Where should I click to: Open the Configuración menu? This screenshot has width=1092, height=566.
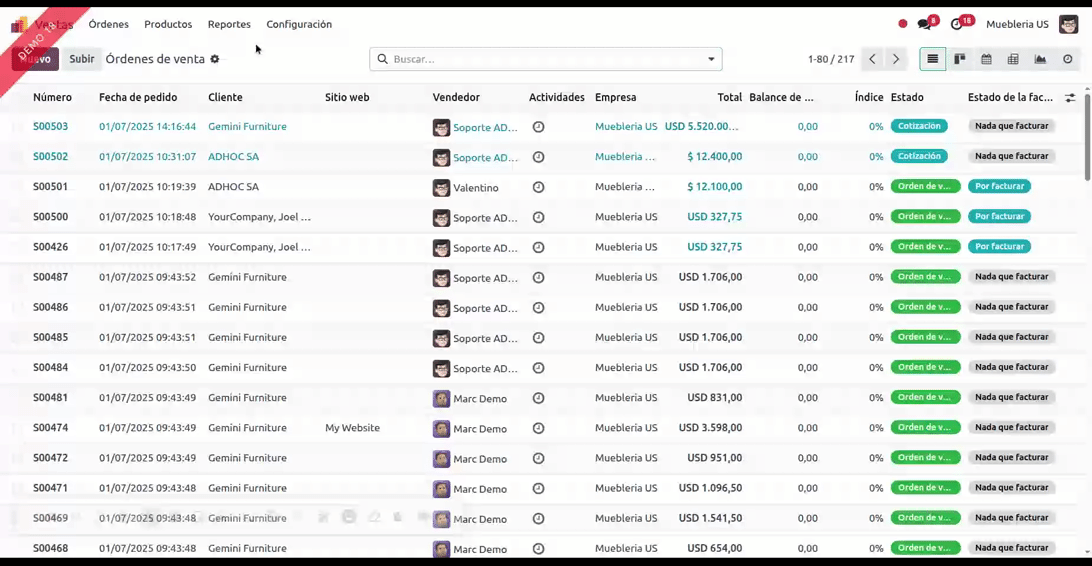299,24
